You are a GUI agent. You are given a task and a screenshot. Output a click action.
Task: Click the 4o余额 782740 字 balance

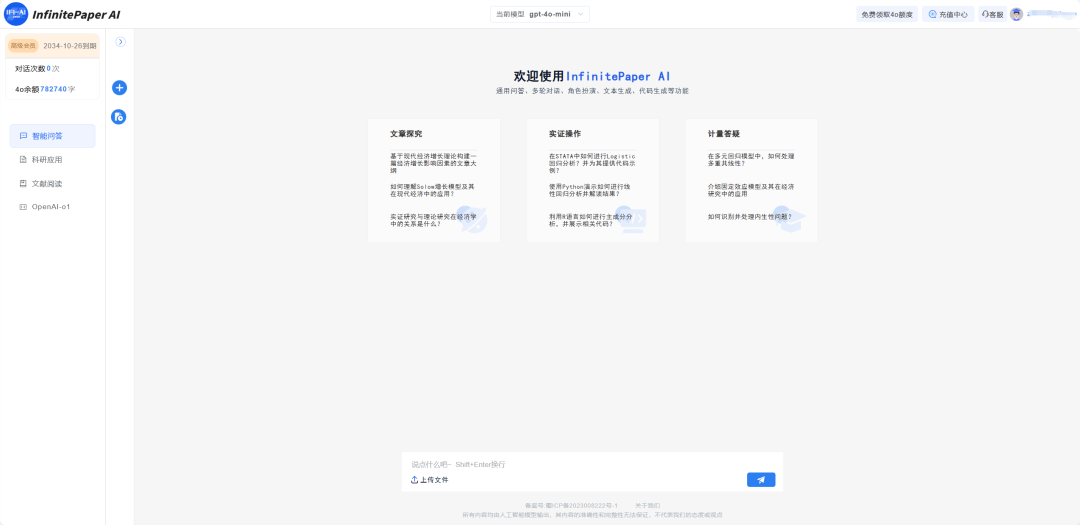point(45,90)
